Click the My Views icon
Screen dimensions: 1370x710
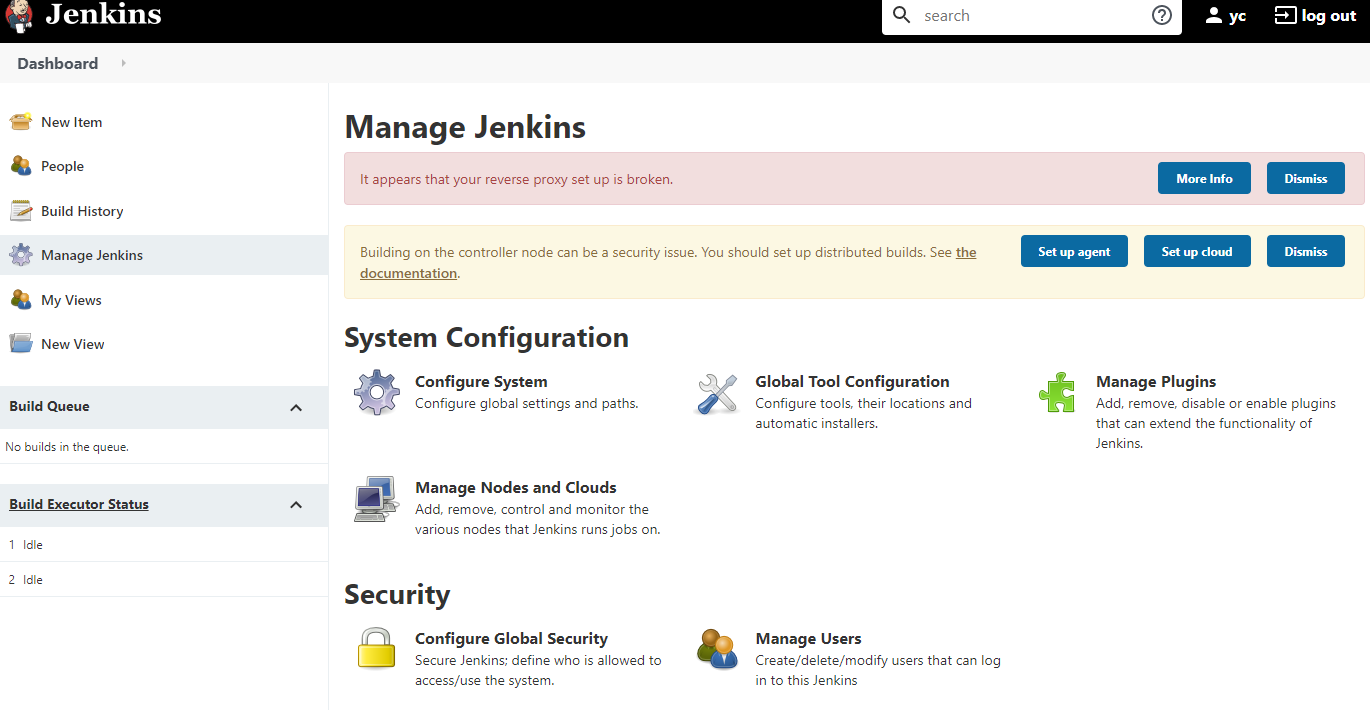click(21, 300)
